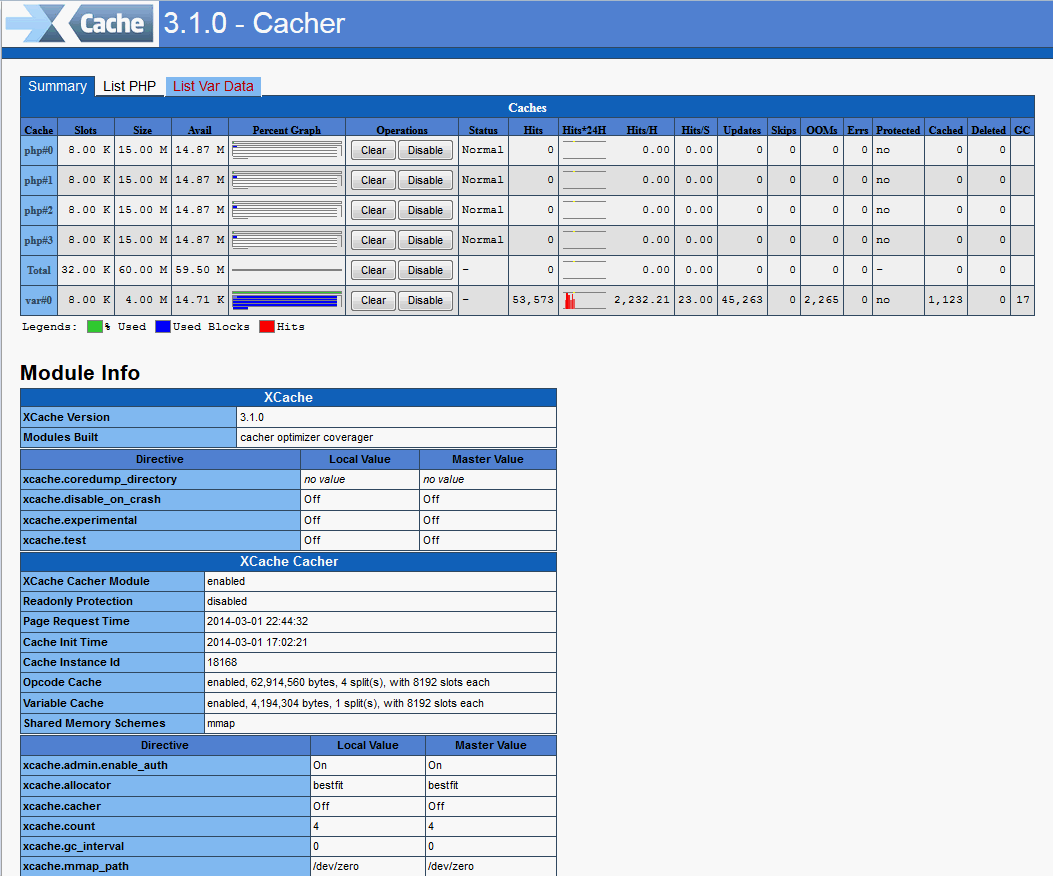
Task: Click the xcache.experimental directive
Action: tap(79, 520)
